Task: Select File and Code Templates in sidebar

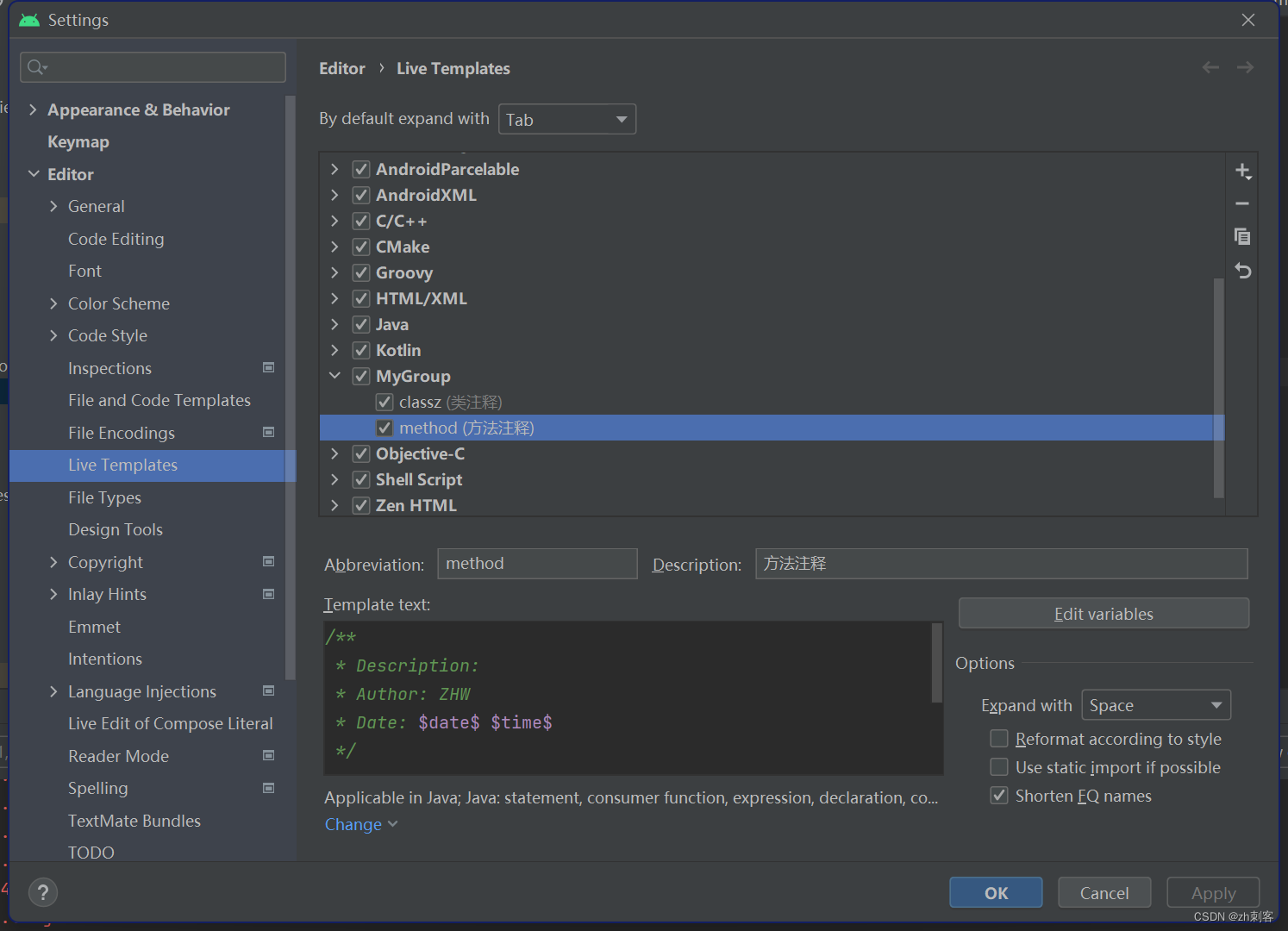Action: (159, 400)
